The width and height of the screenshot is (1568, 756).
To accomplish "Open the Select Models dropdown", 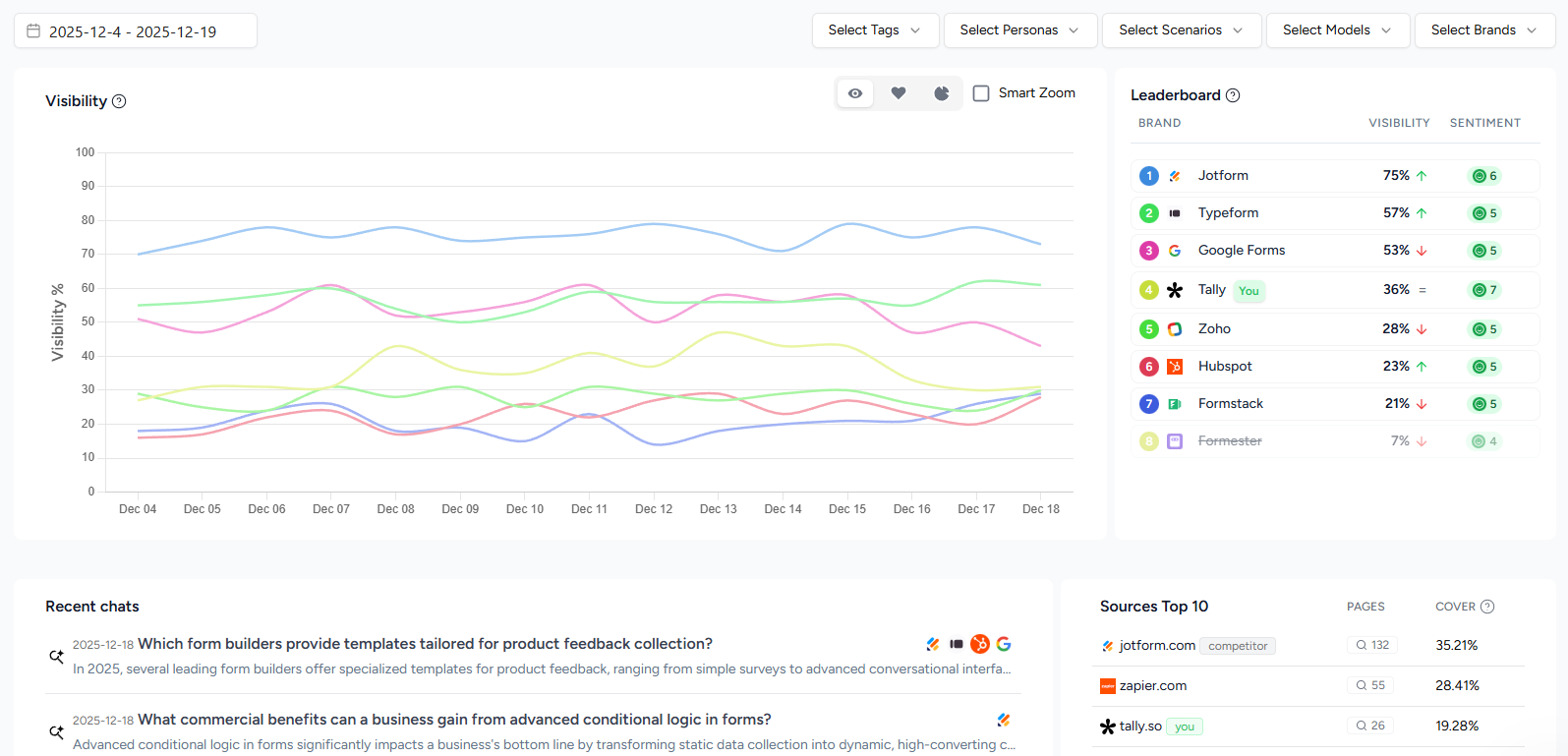I will coord(1337,30).
